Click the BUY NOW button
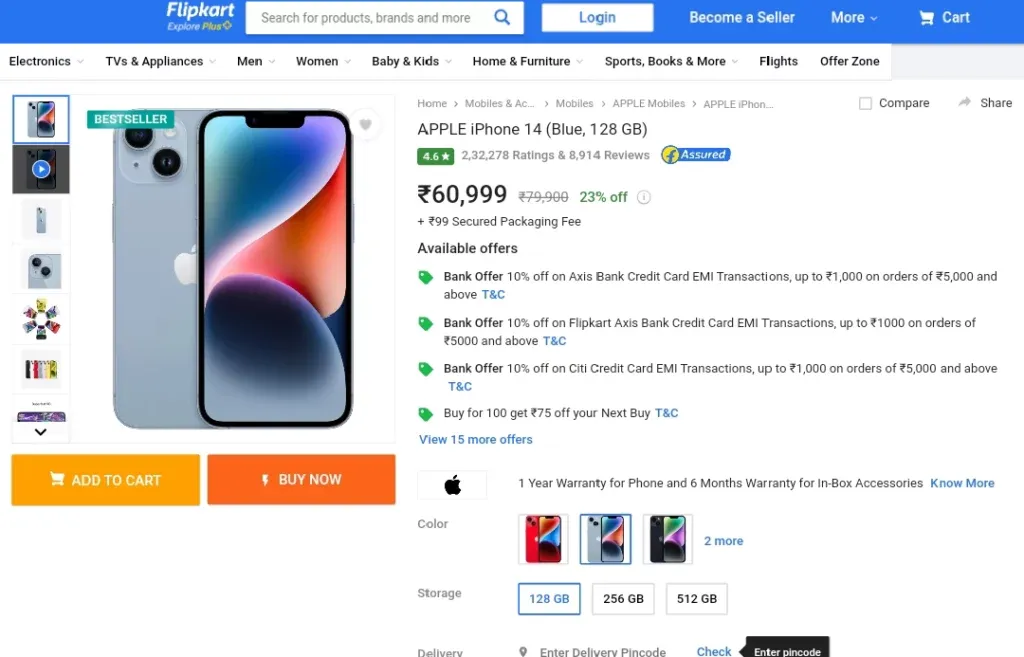Viewport: 1024px width, 657px height. [302, 479]
